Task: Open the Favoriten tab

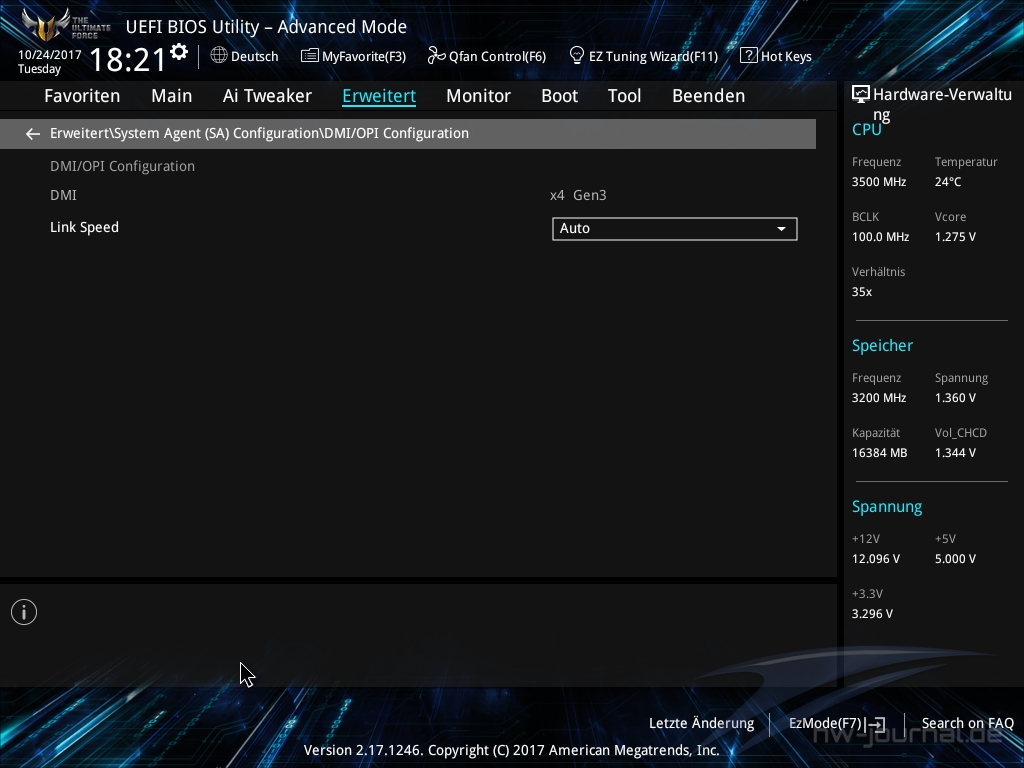Action: coord(82,96)
